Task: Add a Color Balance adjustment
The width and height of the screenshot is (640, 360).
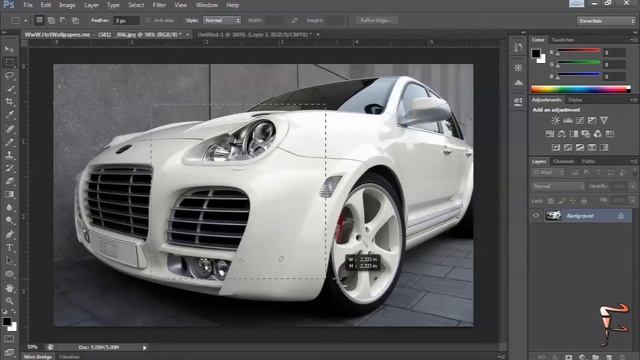Action: pyautogui.click(x=562, y=134)
